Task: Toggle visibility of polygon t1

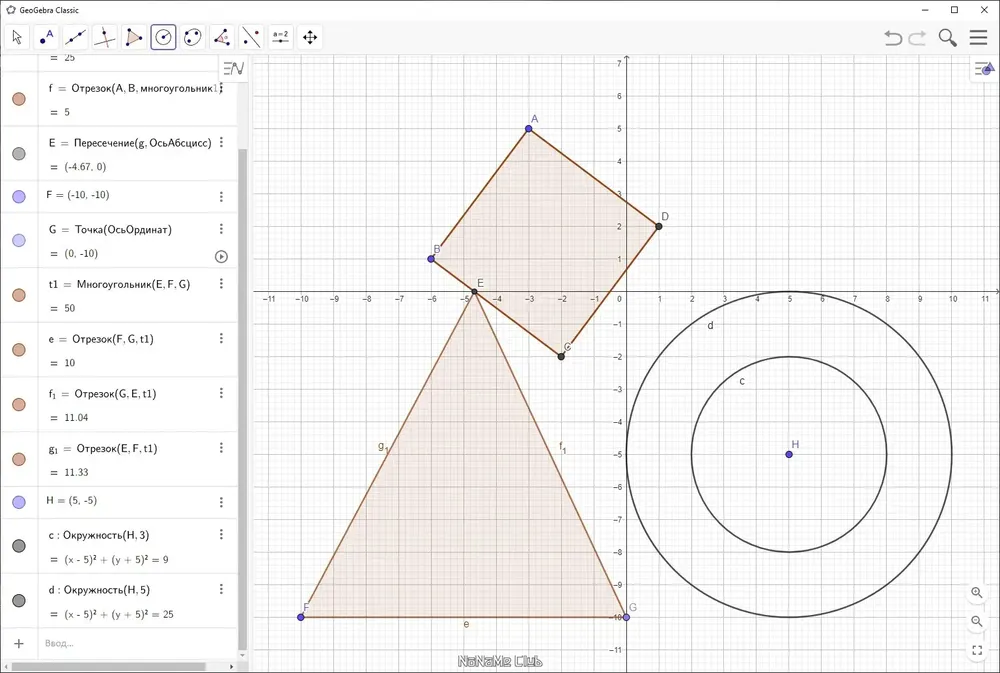Action: pyautogui.click(x=19, y=295)
